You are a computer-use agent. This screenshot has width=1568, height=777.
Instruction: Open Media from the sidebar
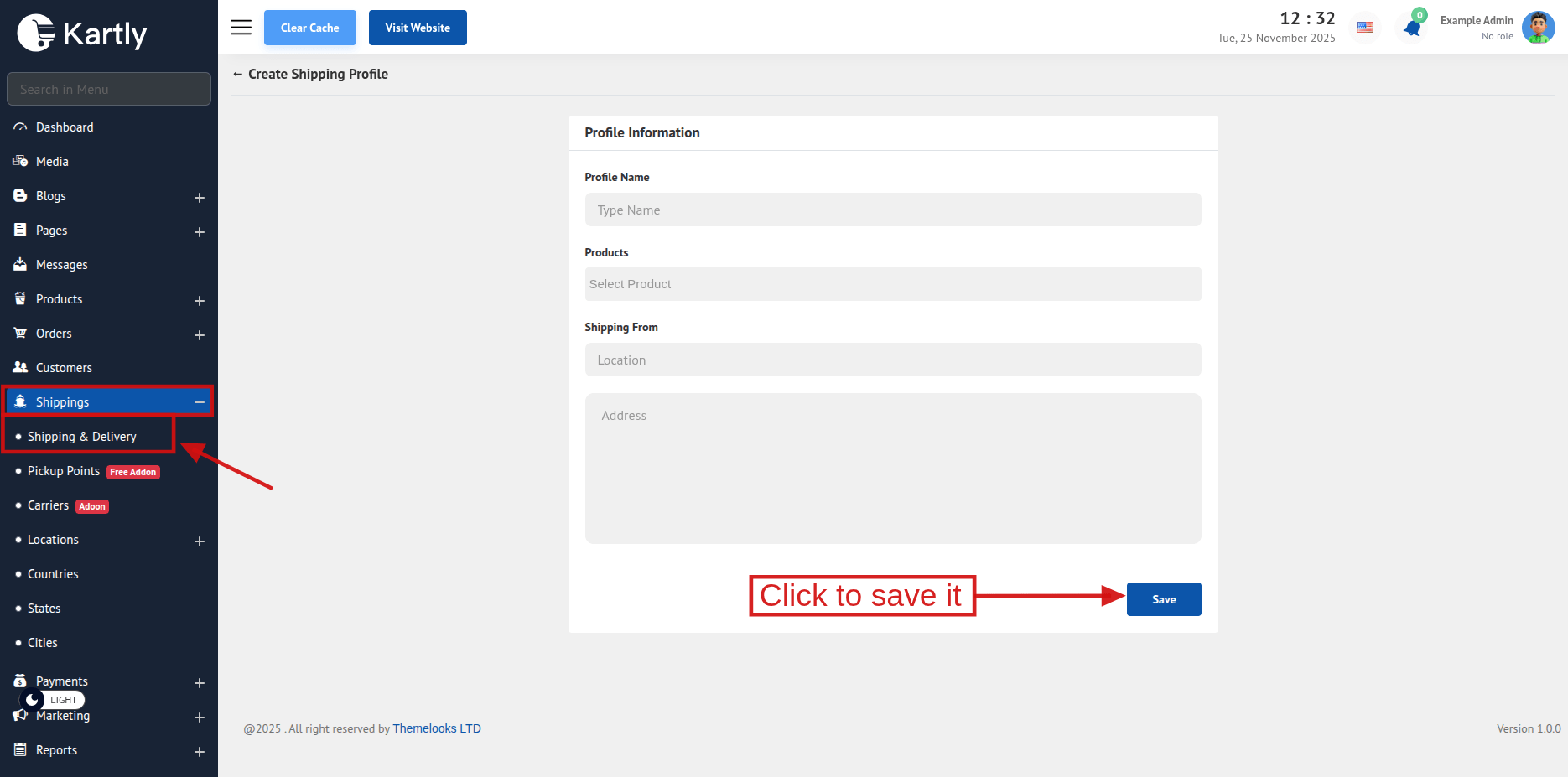click(x=52, y=162)
